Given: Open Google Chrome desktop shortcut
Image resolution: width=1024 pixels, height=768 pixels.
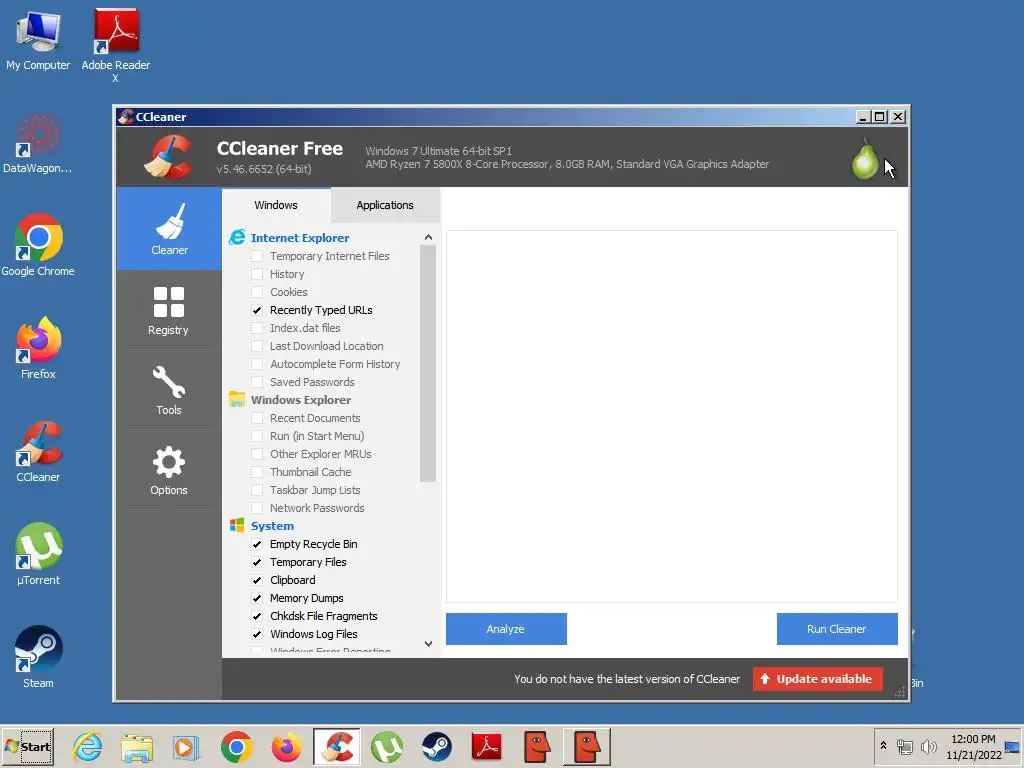Looking at the screenshot, I should [38, 246].
